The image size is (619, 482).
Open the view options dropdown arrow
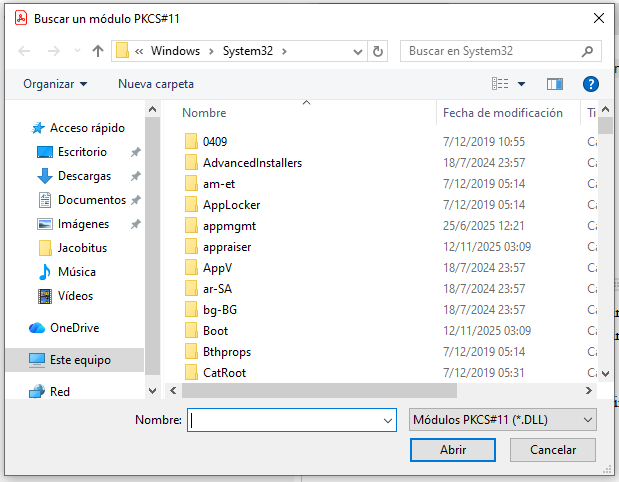tap(521, 84)
